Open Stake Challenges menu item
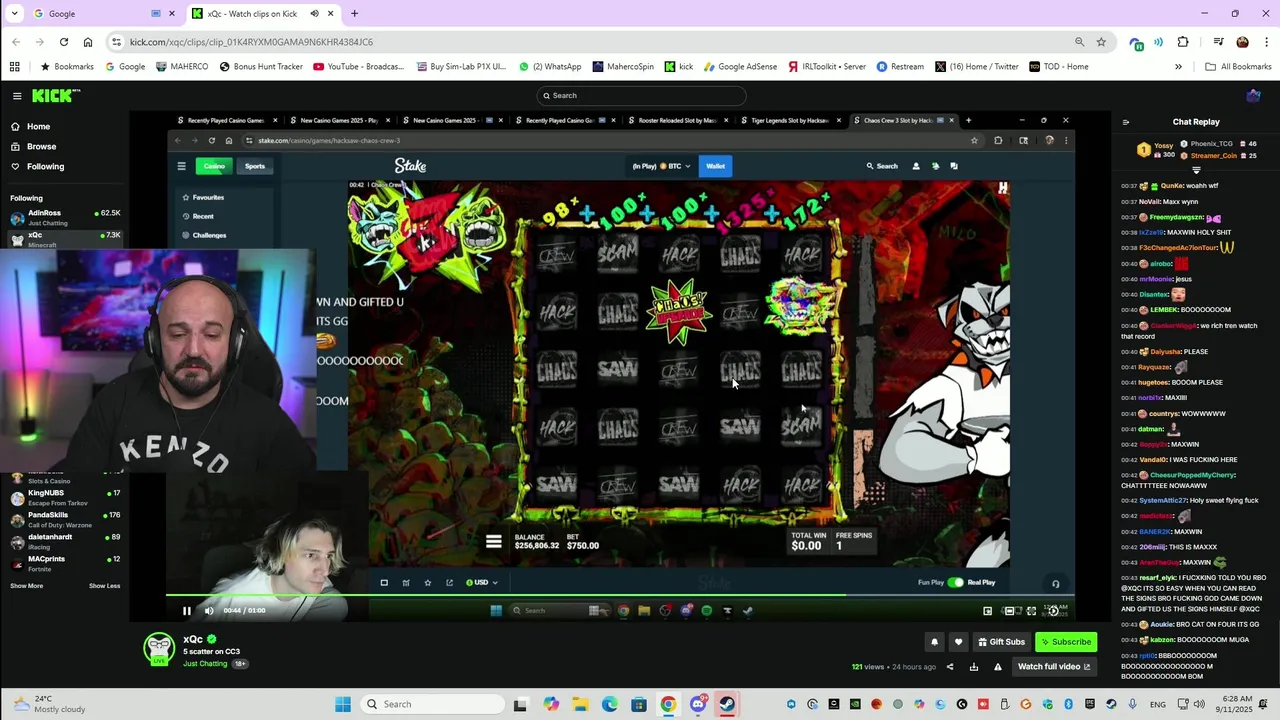Image resolution: width=1280 pixels, height=720 pixels. pyautogui.click(x=209, y=235)
